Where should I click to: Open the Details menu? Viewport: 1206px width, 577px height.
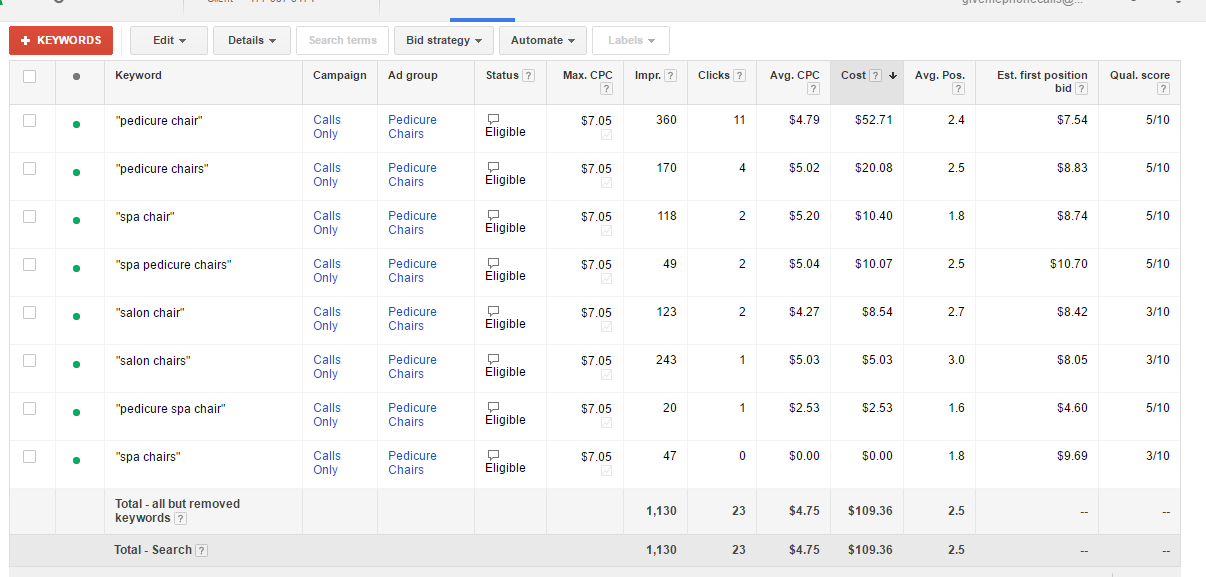251,40
